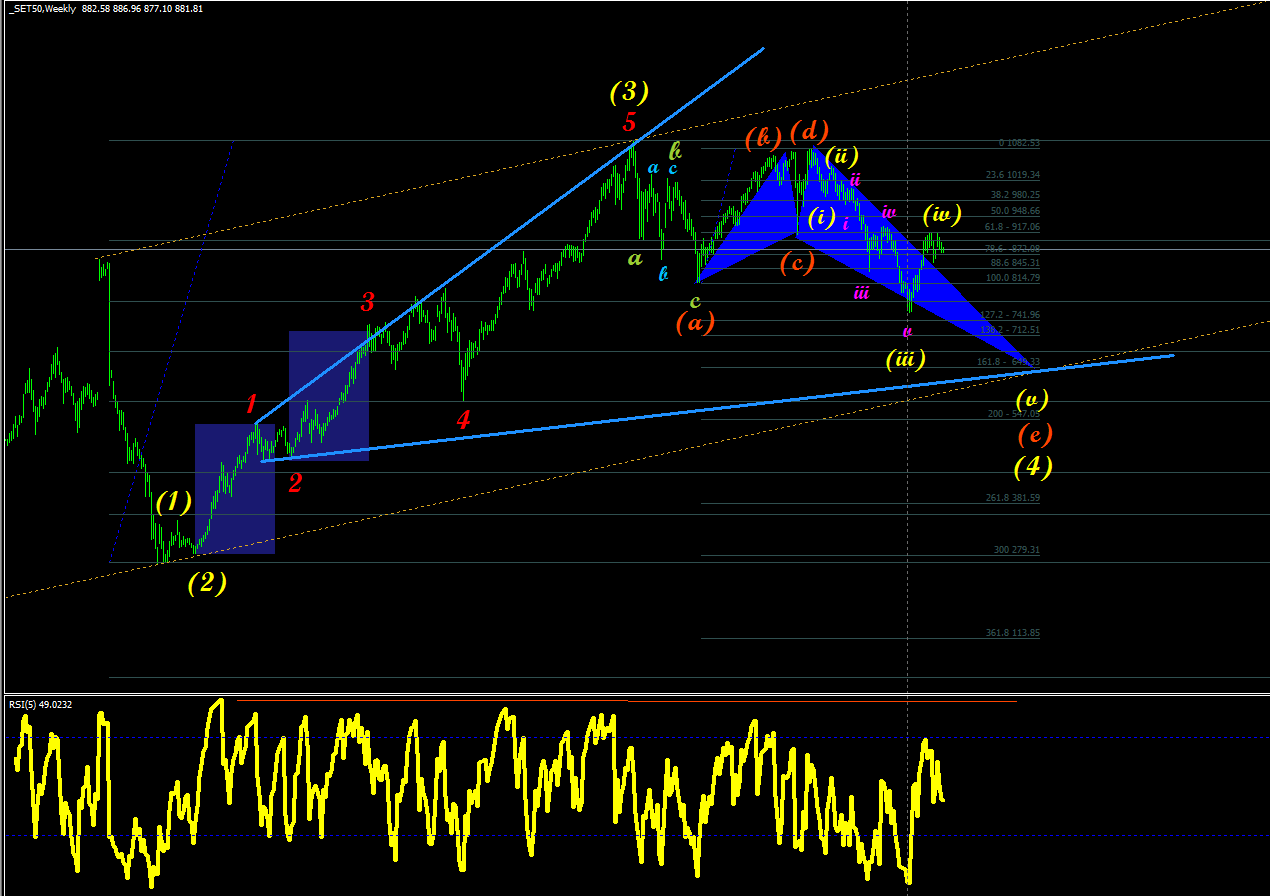The width and height of the screenshot is (1270, 896).
Task: Click the yellow (3) wave label
Action: click(x=629, y=93)
